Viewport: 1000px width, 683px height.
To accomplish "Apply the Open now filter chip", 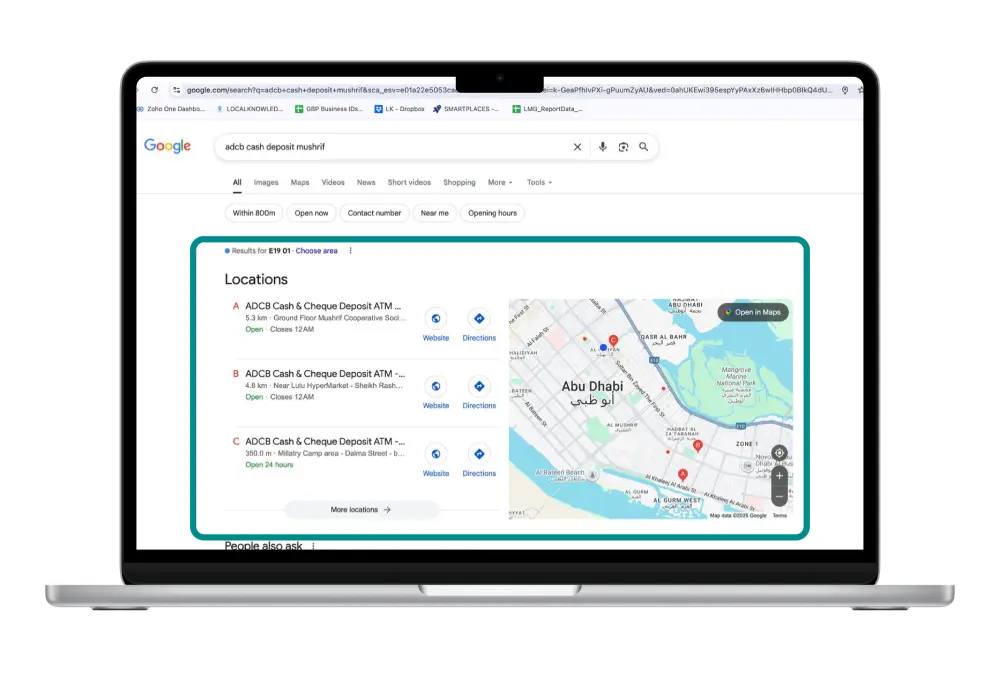I will (311, 213).
